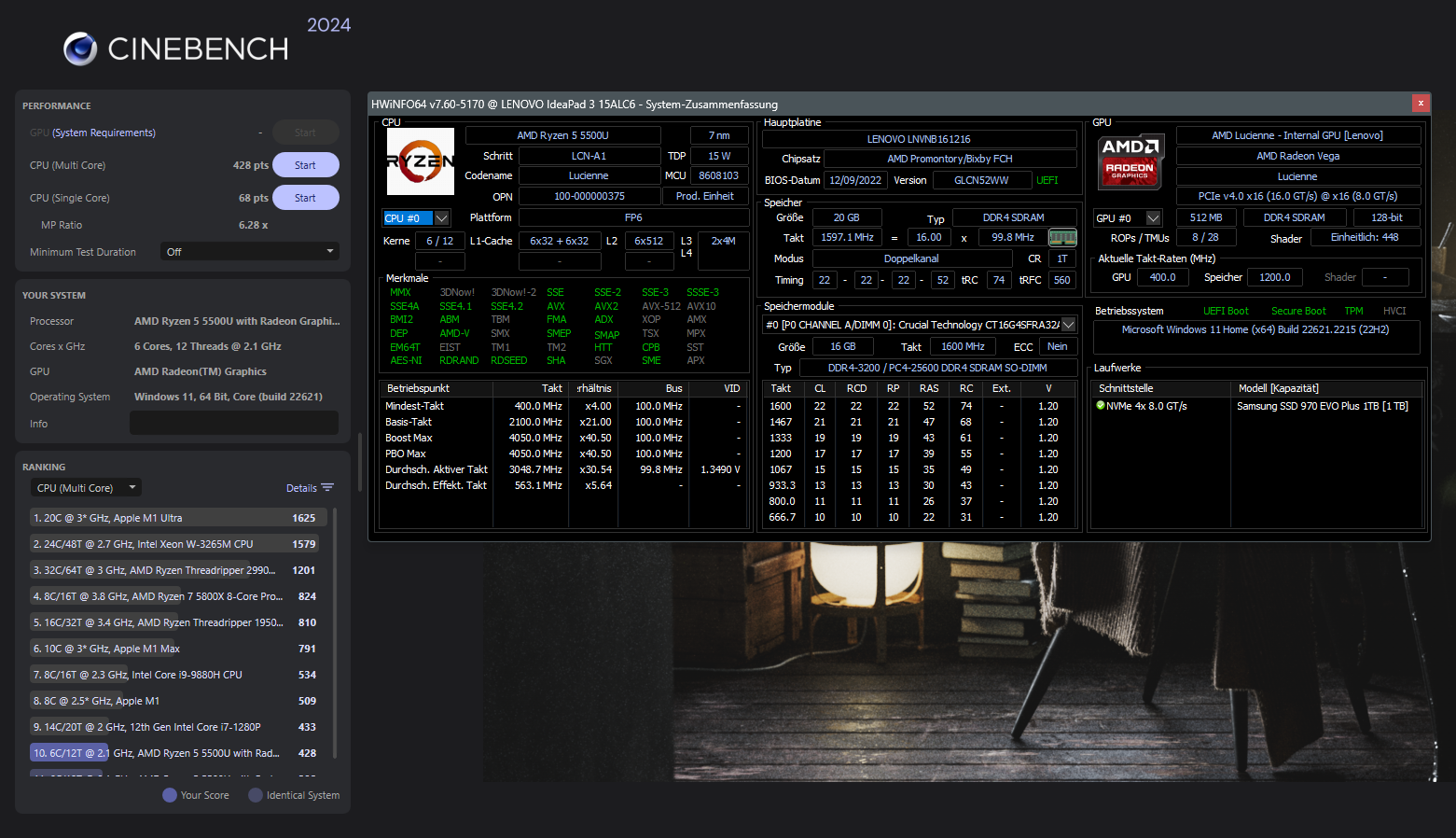
Task: Start the CPU Multi Core benchmark
Action: (305, 164)
